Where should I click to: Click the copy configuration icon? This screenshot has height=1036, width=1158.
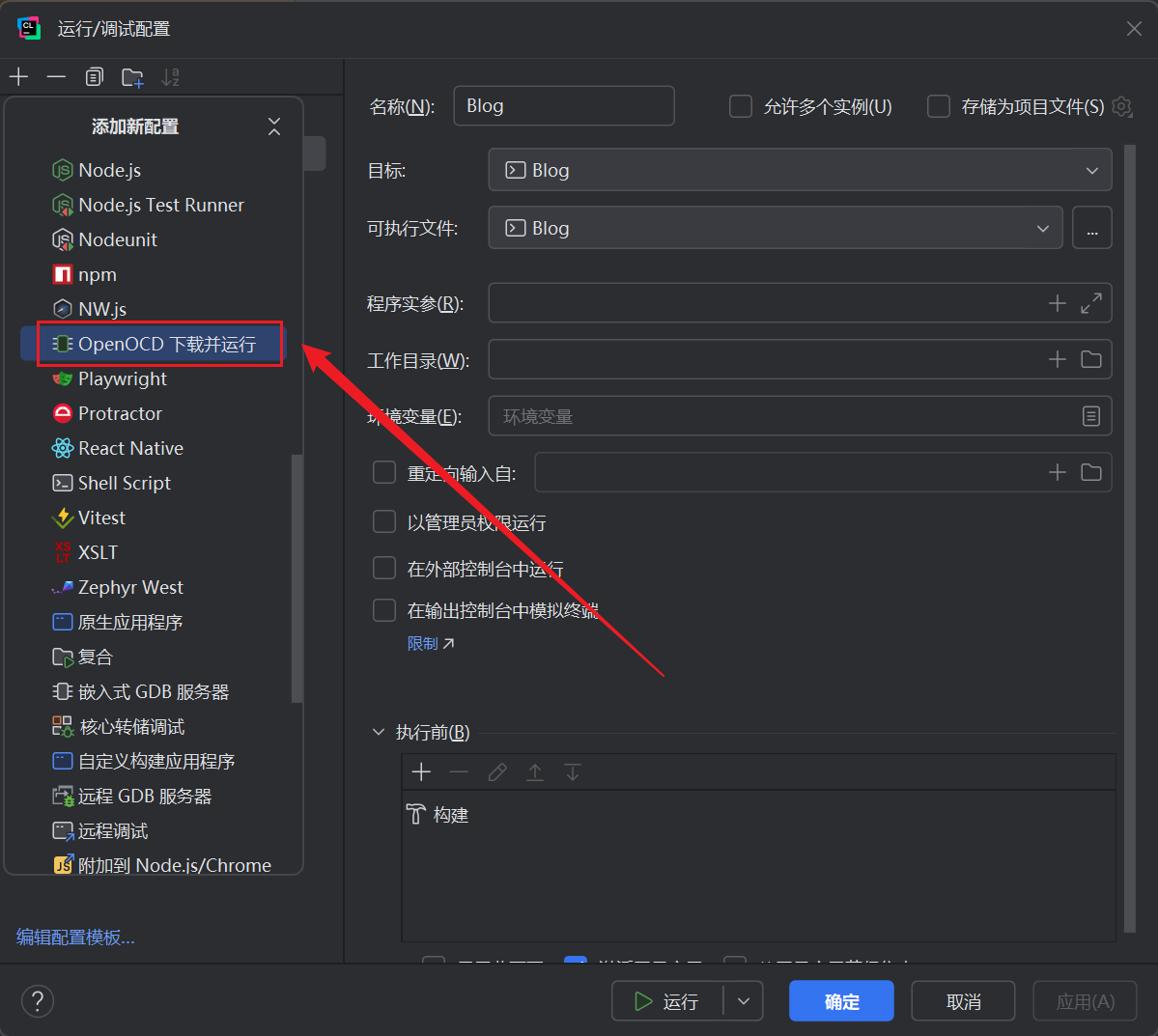tap(94, 77)
